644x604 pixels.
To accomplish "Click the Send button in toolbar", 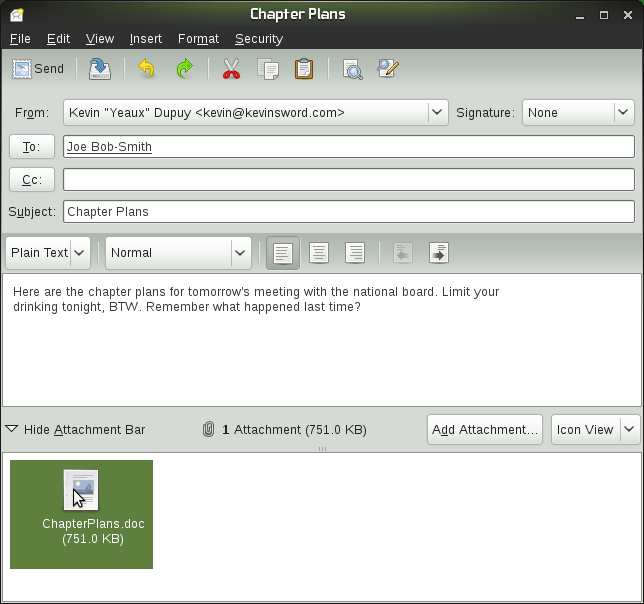I will (x=38, y=69).
